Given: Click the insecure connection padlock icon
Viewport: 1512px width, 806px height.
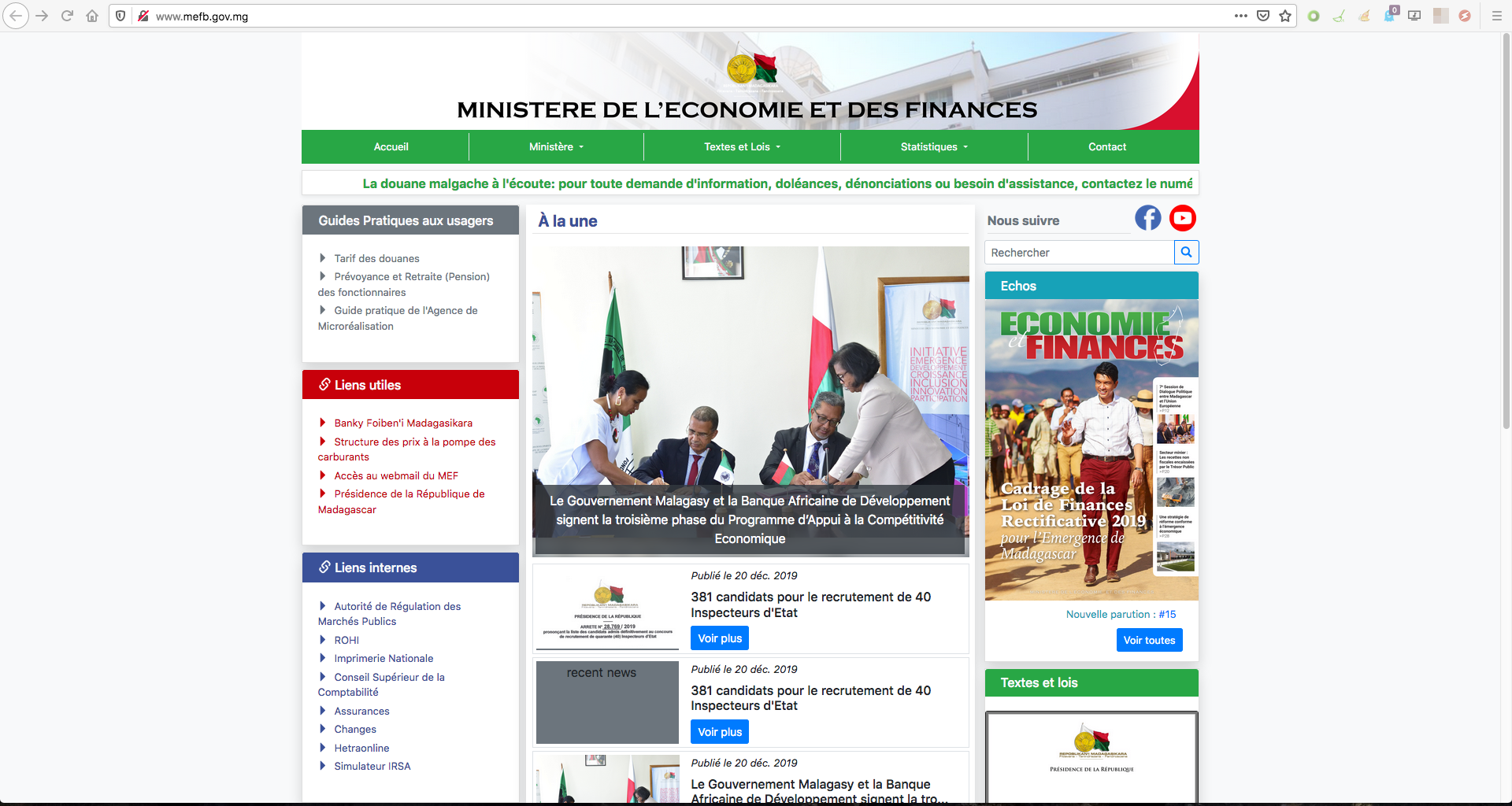Looking at the screenshot, I should 143,16.
